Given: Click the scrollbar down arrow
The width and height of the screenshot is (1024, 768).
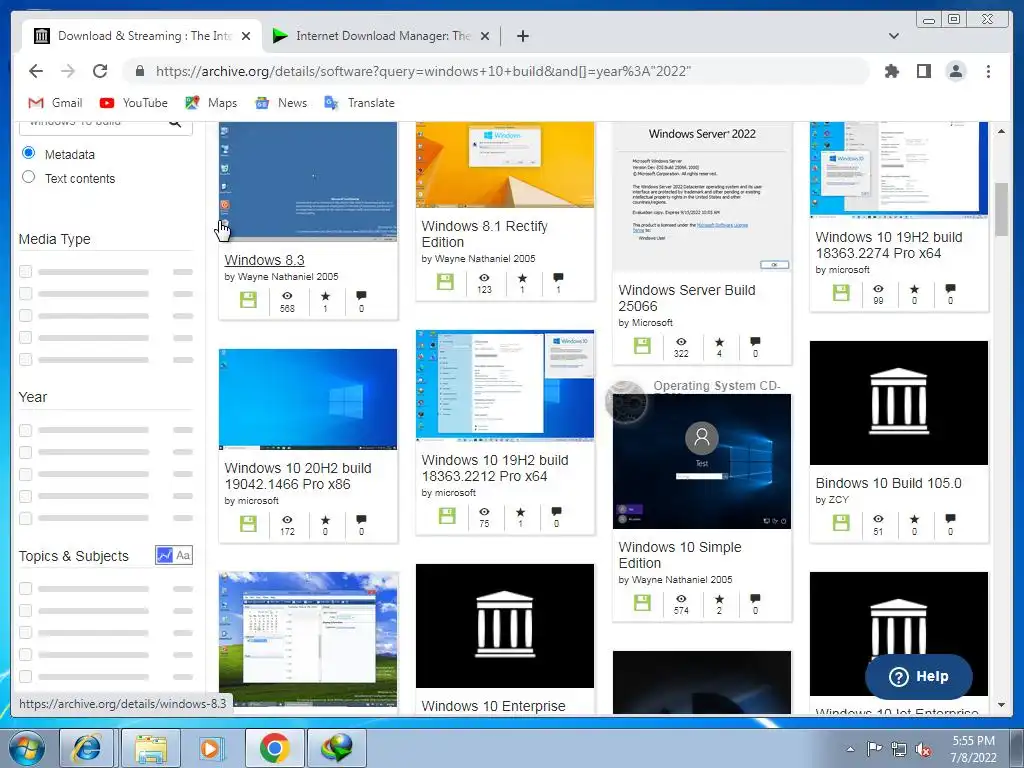Looking at the screenshot, I should pyautogui.click(x=1001, y=705).
